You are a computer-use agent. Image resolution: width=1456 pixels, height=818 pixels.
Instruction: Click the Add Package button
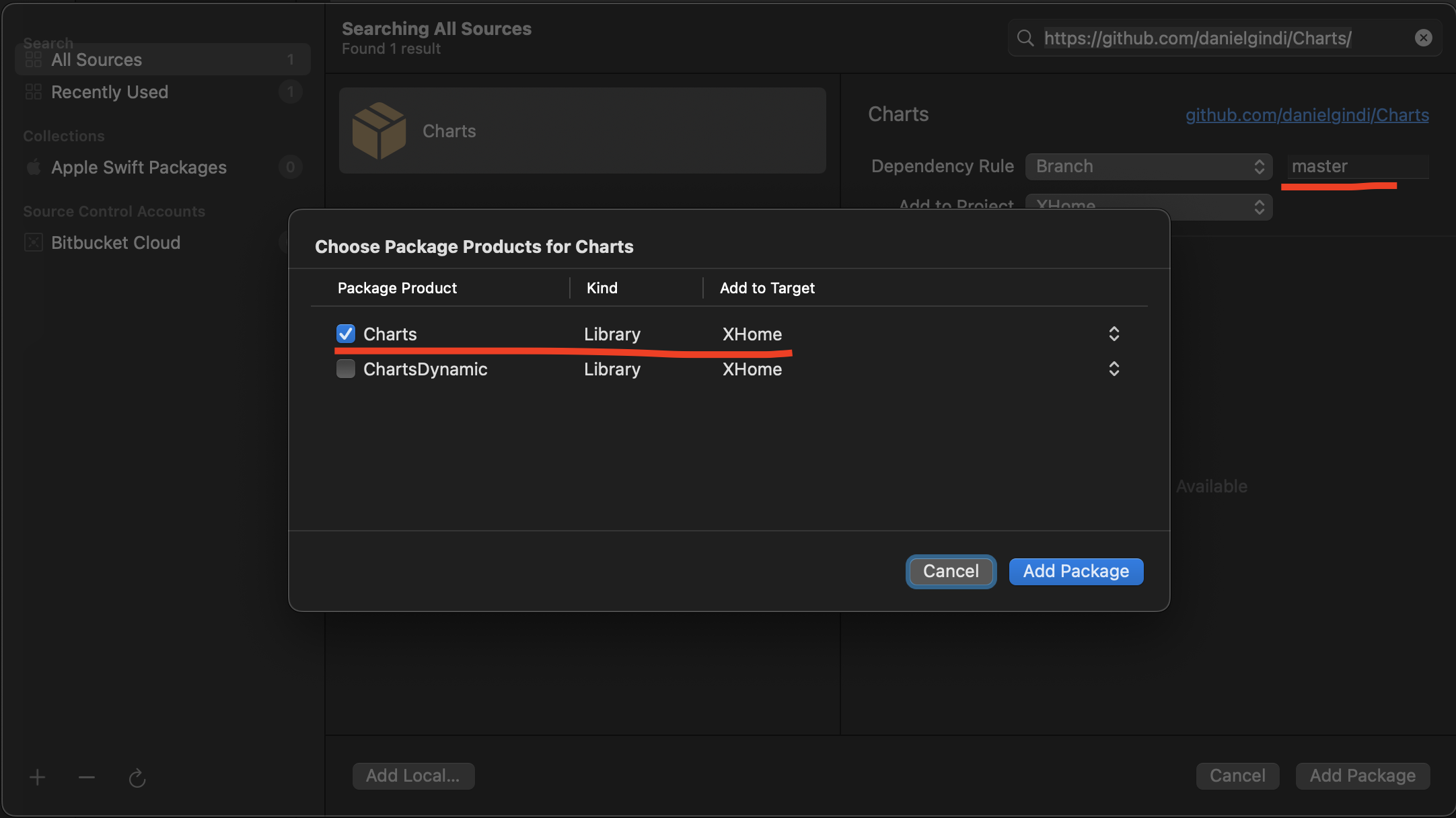(x=1075, y=571)
